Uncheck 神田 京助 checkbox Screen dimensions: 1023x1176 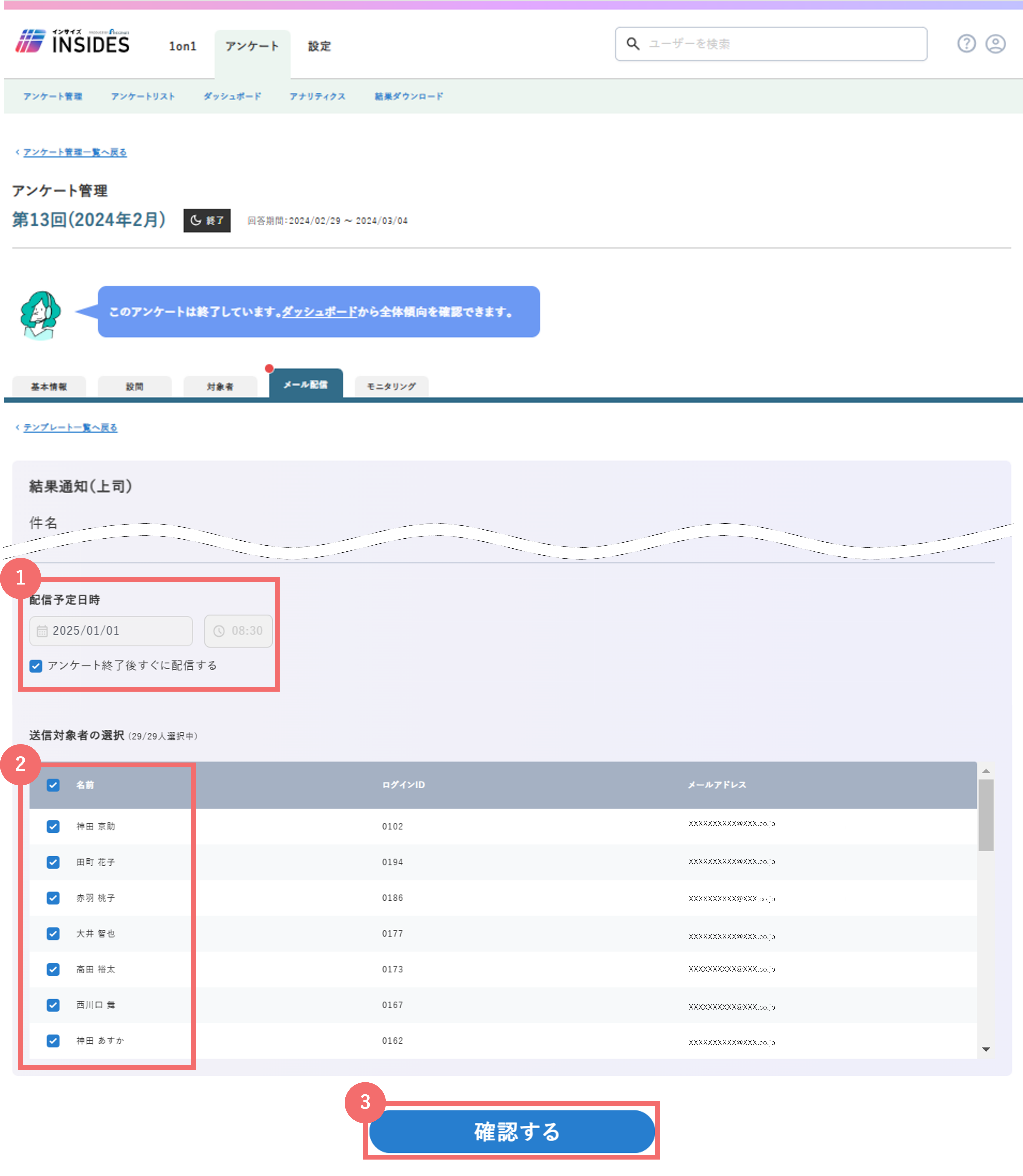coord(53,827)
